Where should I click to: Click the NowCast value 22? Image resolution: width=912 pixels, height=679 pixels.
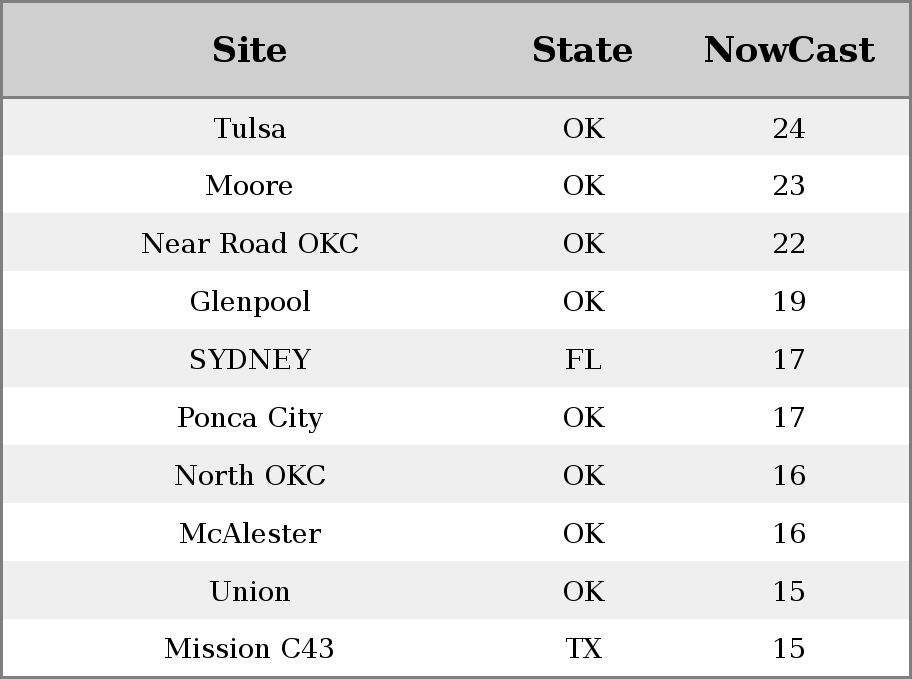(x=789, y=243)
